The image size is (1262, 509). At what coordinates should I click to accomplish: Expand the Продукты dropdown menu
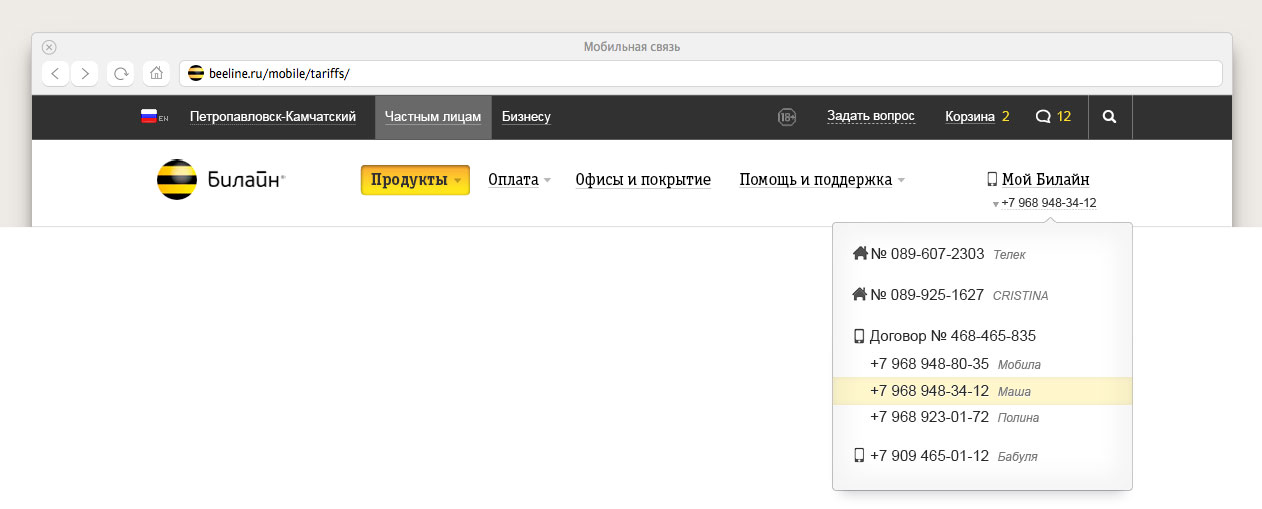point(415,180)
